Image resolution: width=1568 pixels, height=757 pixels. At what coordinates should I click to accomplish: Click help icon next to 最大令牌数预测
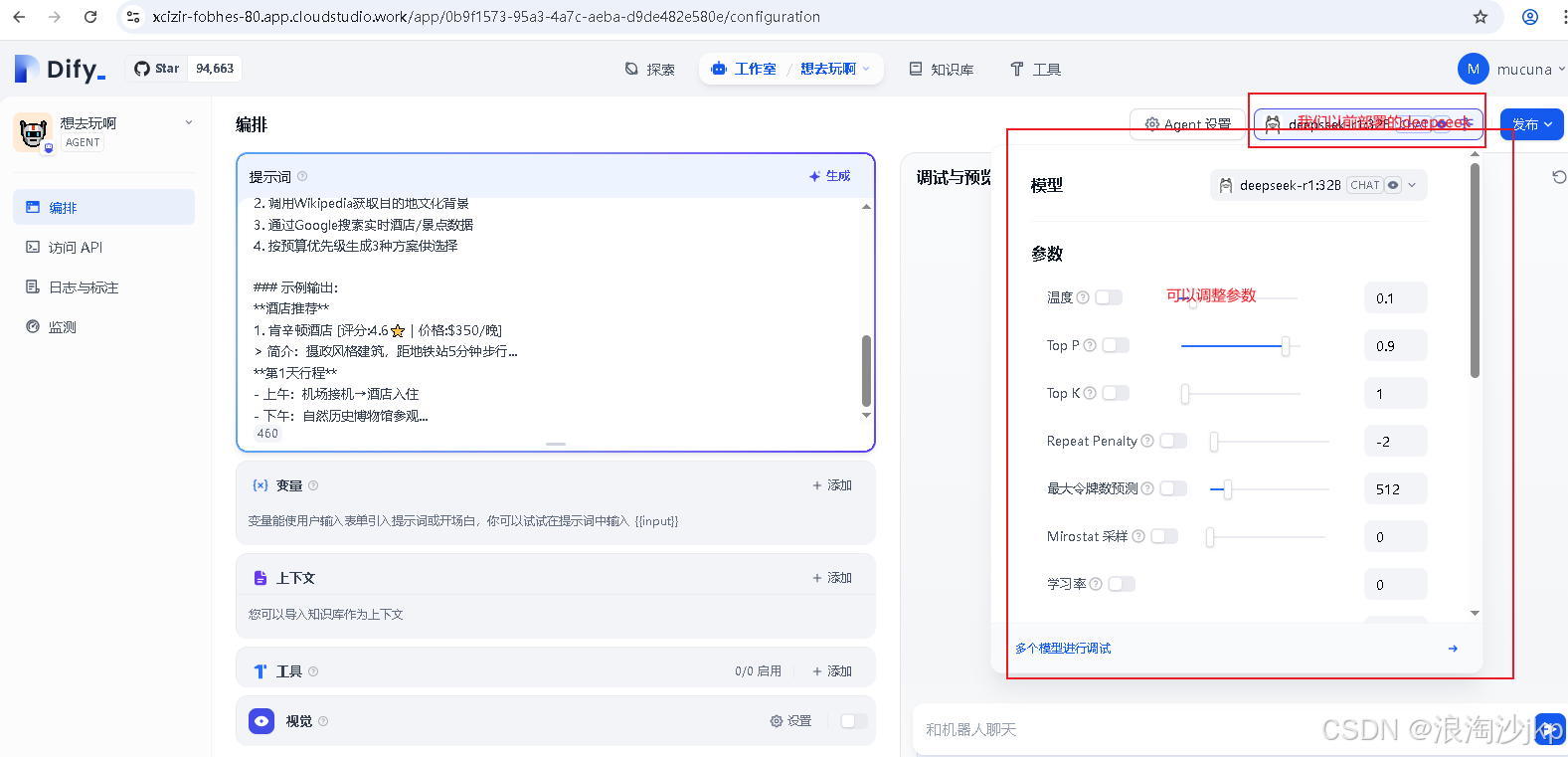tap(1147, 488)
